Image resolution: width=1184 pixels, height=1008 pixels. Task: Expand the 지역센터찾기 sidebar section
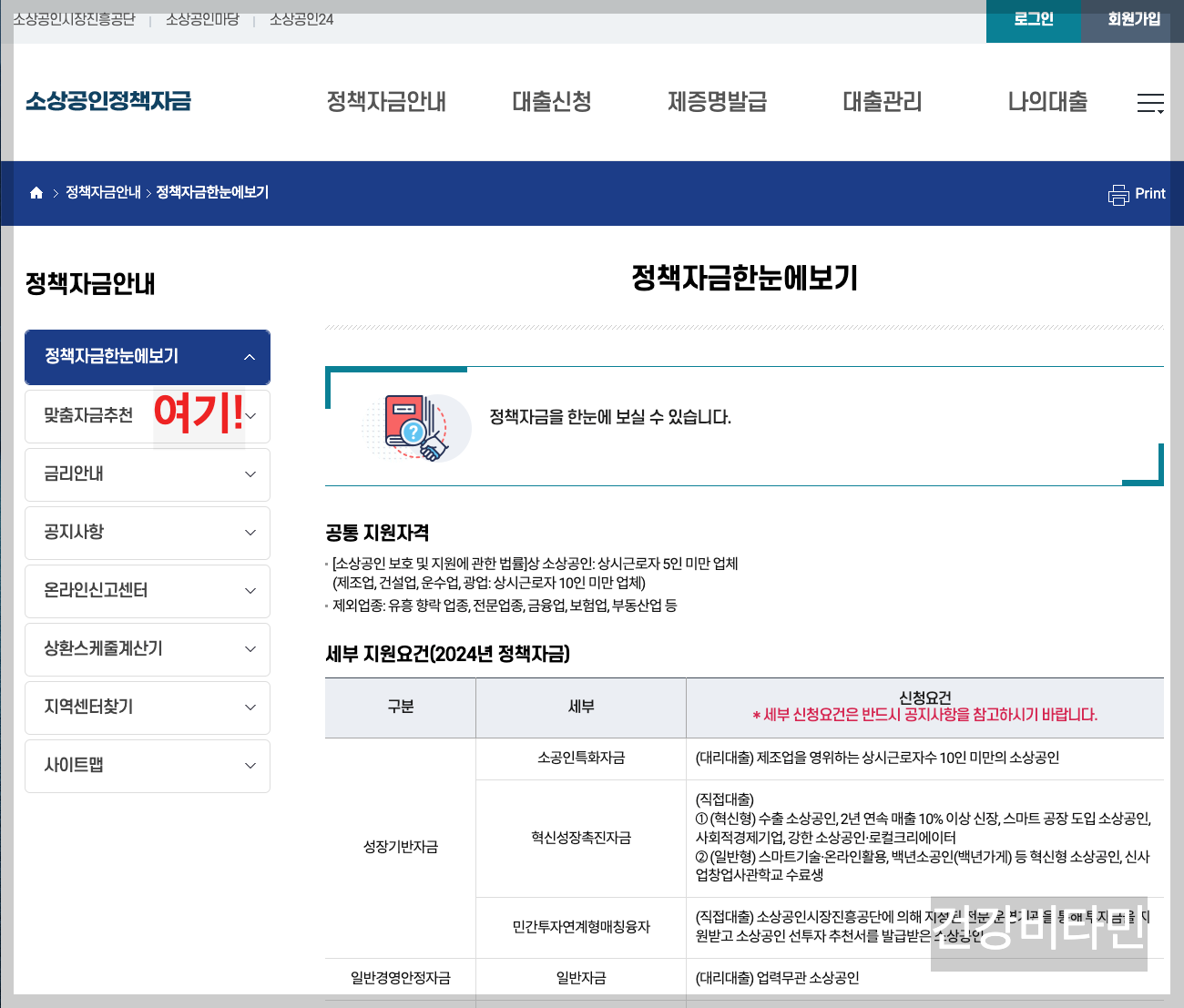click(x=147, y=708)
